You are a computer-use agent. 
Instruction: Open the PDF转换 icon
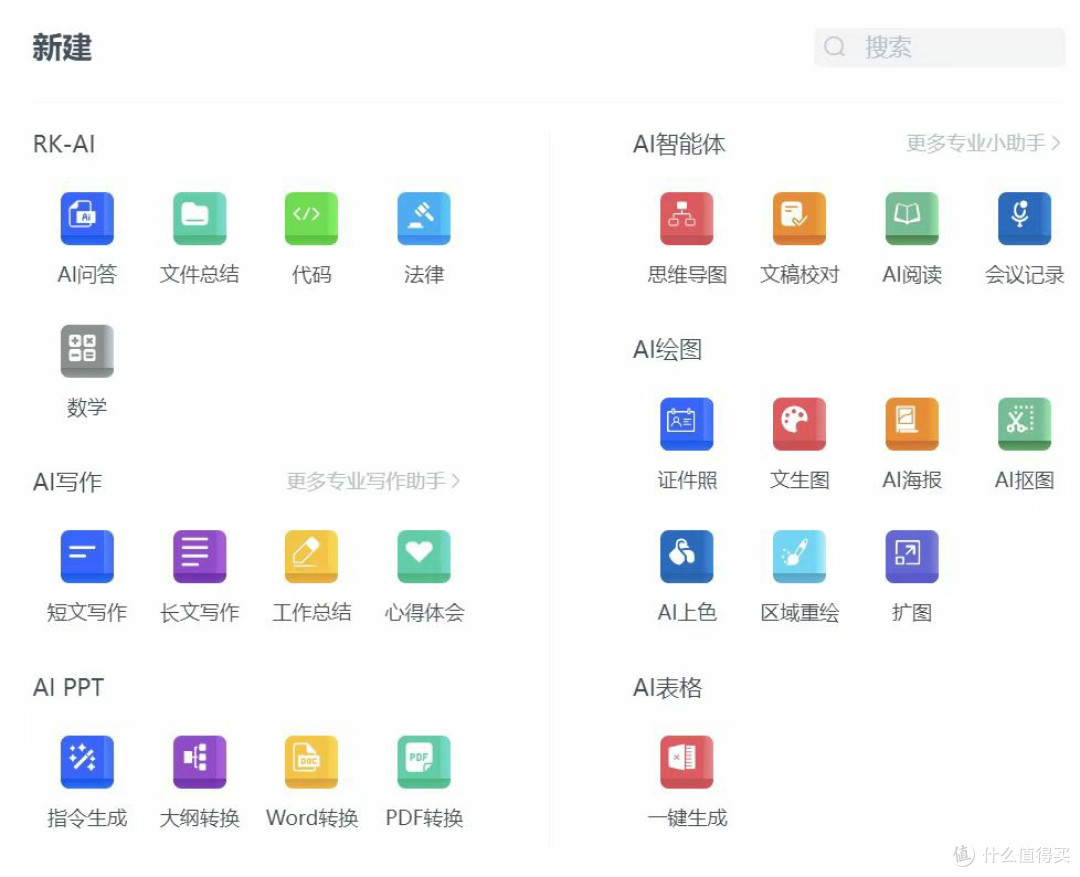tap(424, 762)
